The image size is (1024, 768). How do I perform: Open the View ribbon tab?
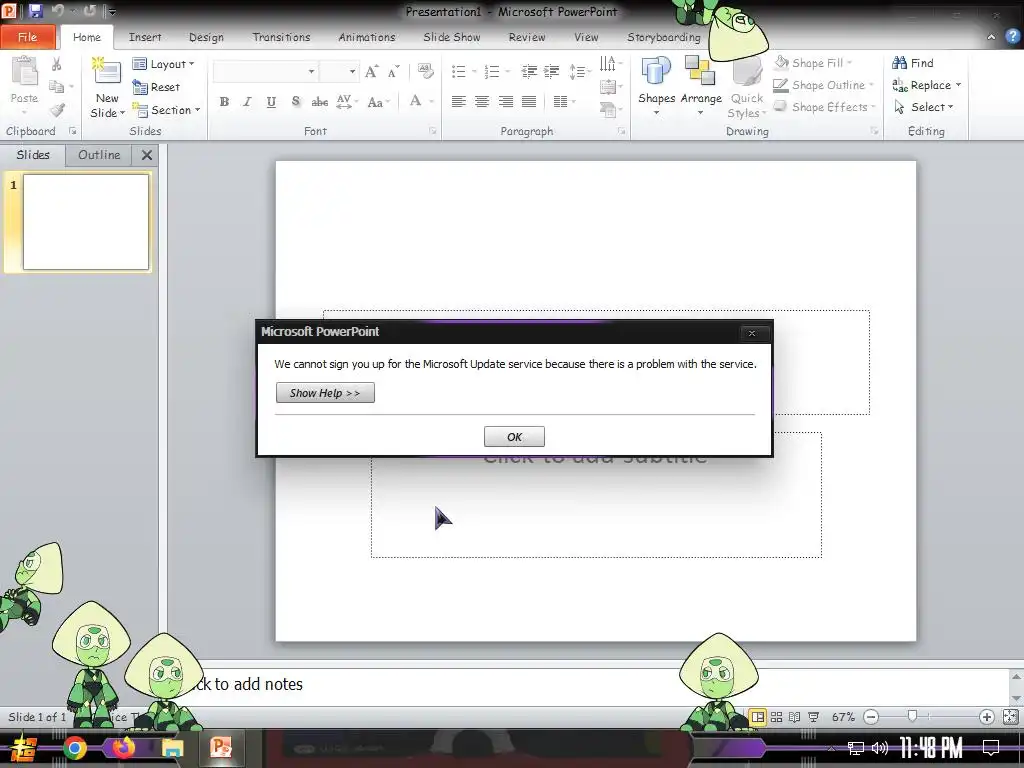[x=586, y=37]
